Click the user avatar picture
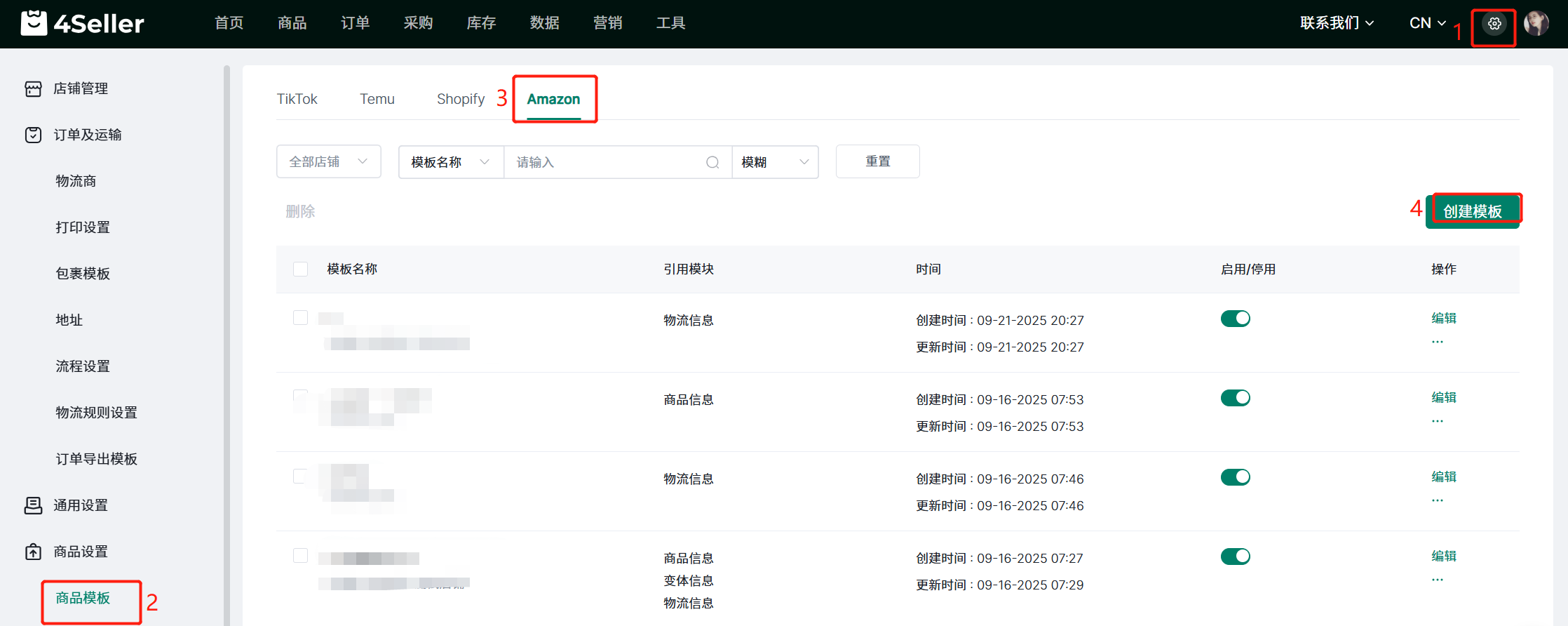The height and width of the screenshot is (626, 1568). 1536,24
